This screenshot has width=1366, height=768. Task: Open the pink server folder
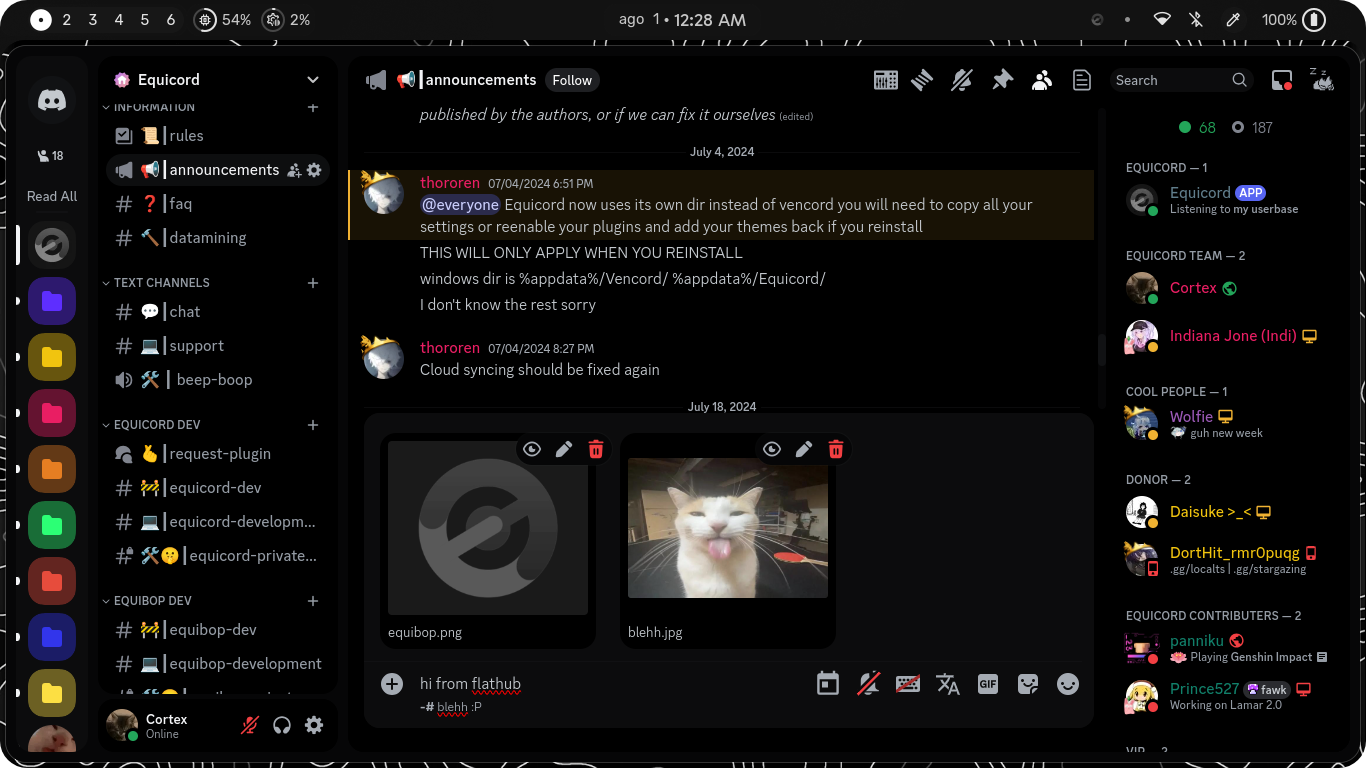pos(52,413)
